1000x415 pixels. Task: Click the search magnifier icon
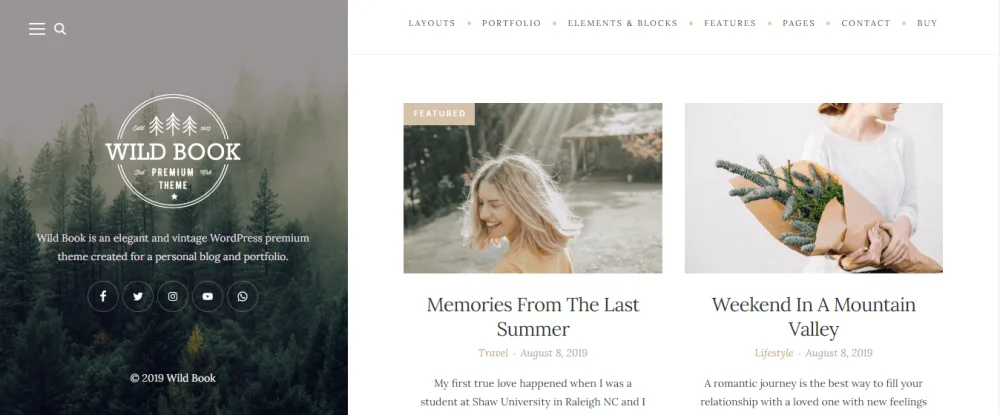pyautogui.click(x=60, y=29)
